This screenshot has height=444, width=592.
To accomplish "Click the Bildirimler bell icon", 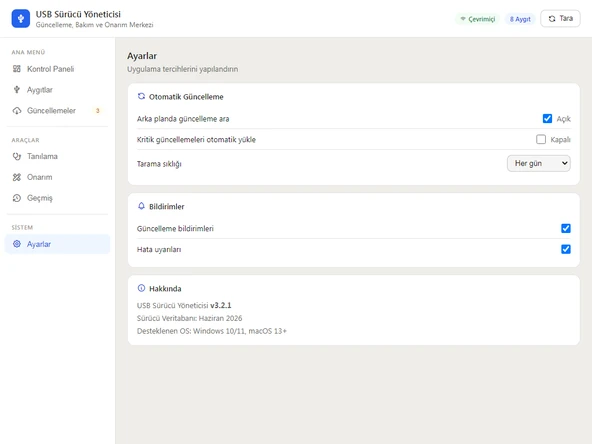I will click(x=141, y=206).
